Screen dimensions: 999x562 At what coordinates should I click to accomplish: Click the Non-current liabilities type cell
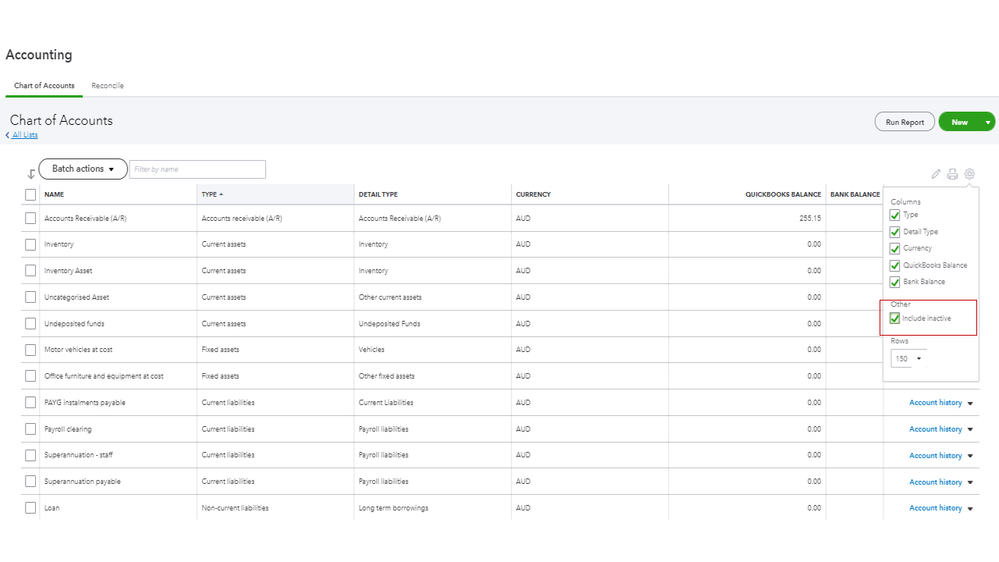(235, 508)
